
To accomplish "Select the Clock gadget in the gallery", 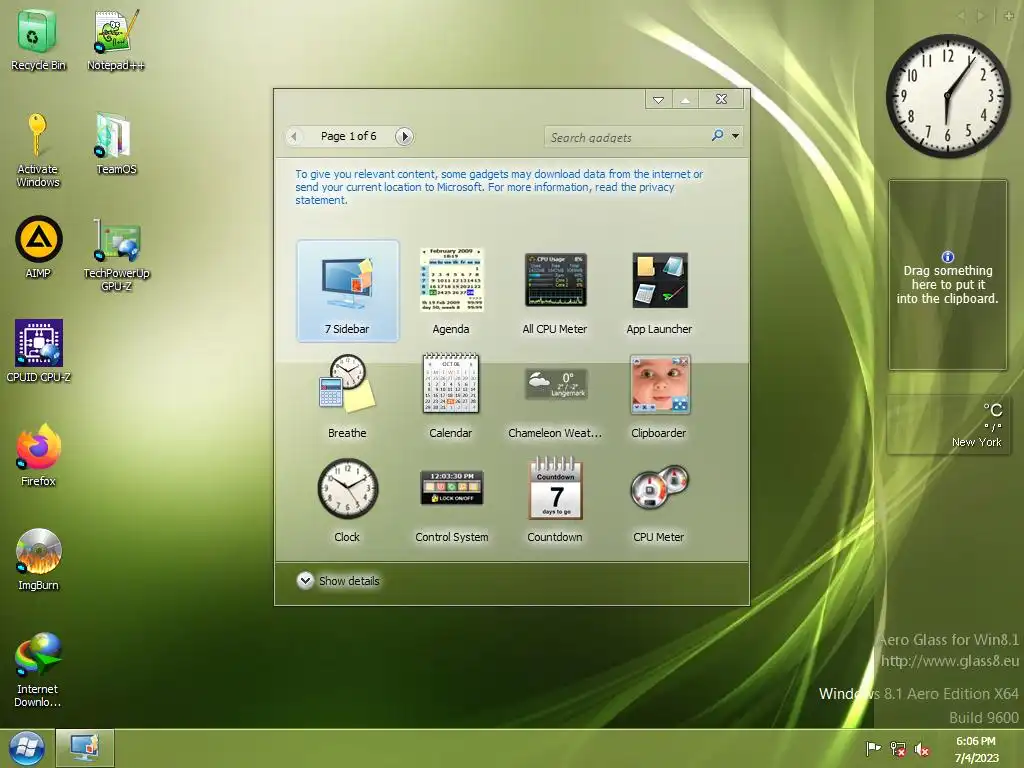I will (347, 500).
